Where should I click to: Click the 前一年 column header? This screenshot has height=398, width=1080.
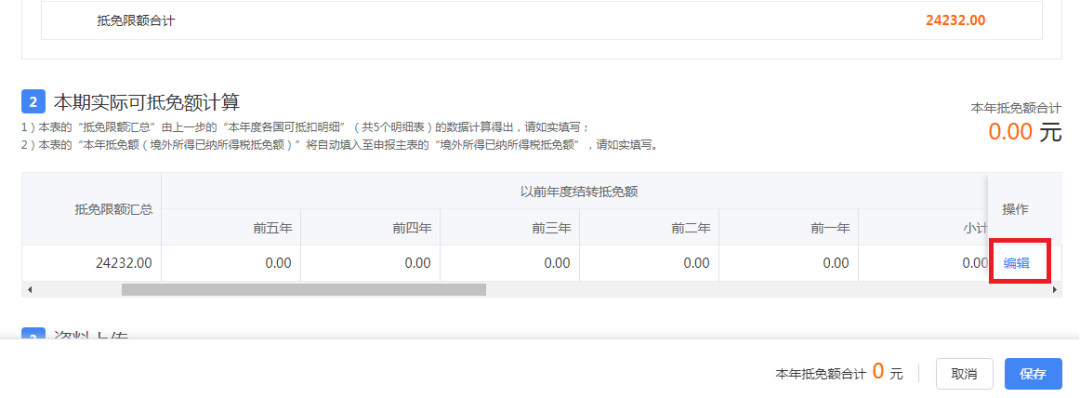tap(789, 228)
